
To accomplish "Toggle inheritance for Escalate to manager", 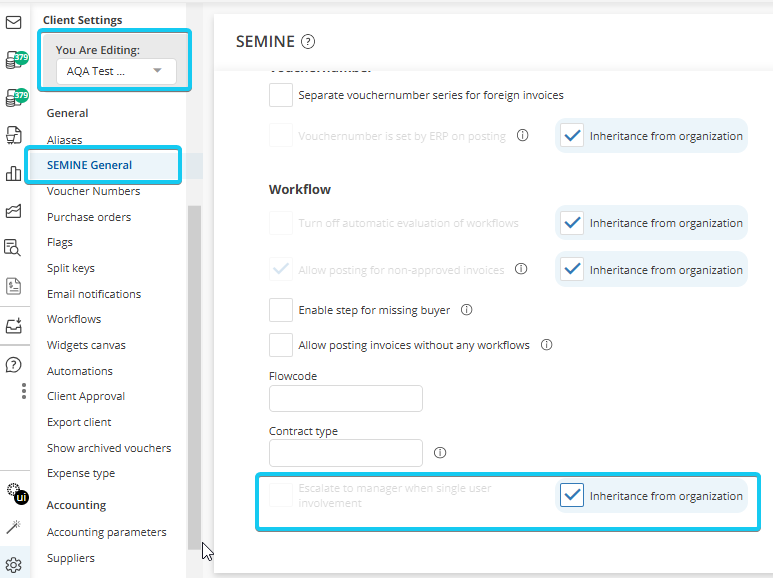I will (x=572, y=496).
